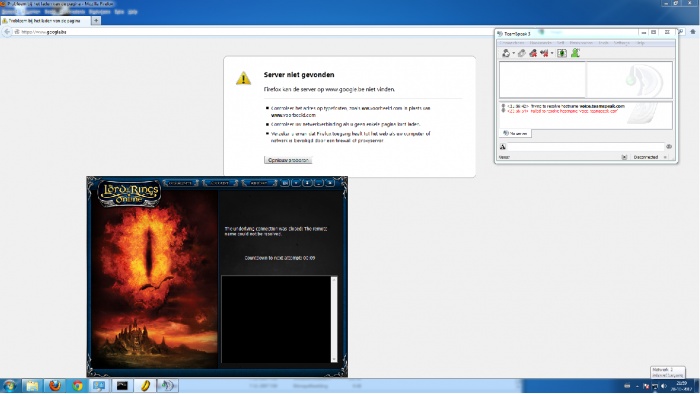Click the emoticon icon right of TeamSpeak chat input
The image size is (700, 394).
point(669,147)
